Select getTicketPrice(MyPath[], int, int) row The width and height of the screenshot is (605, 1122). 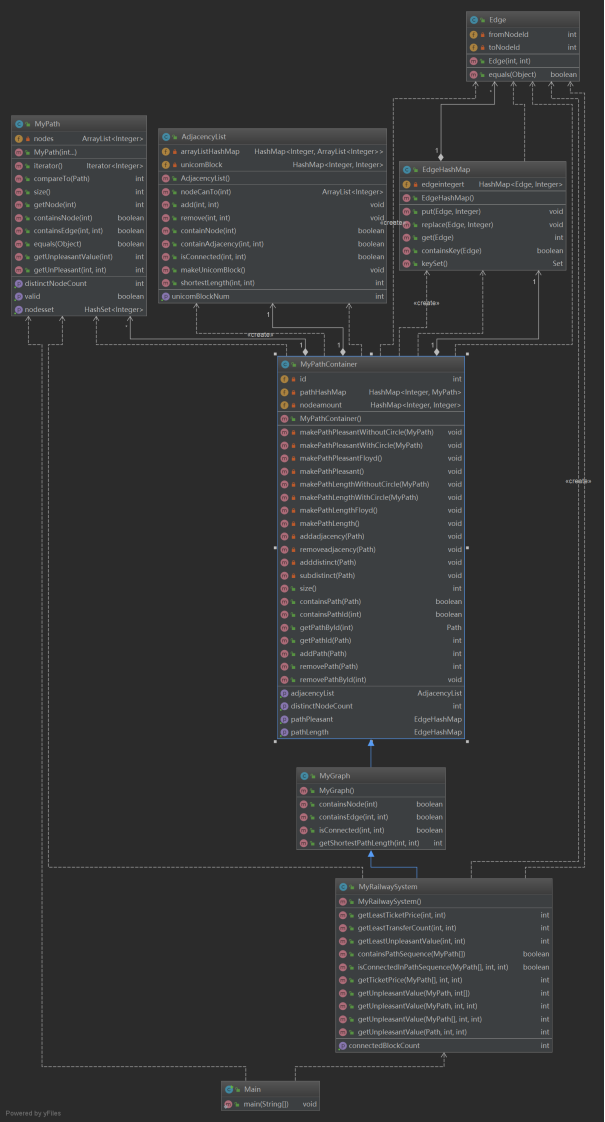pyautogui.click(x=444, y=980)
